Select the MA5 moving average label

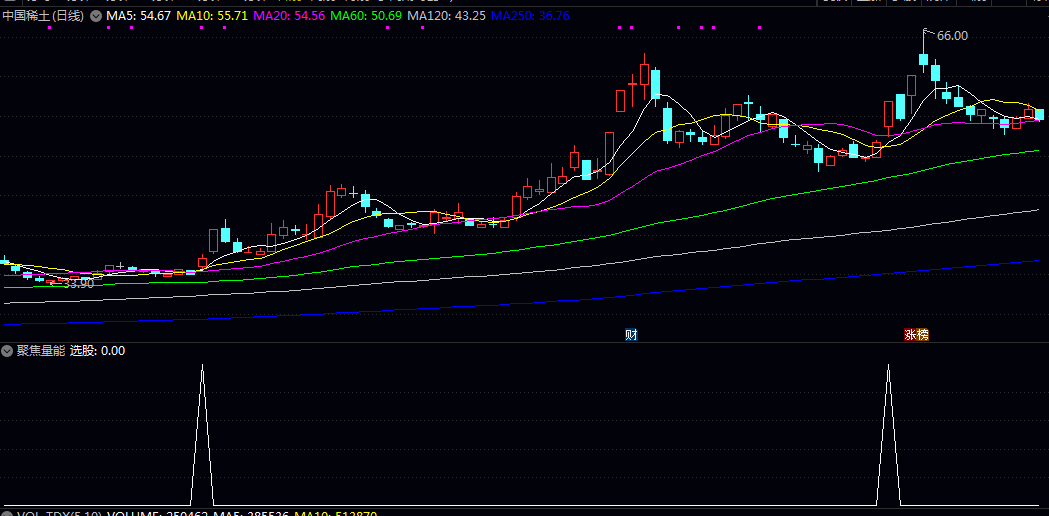click(x=139, y=17)
